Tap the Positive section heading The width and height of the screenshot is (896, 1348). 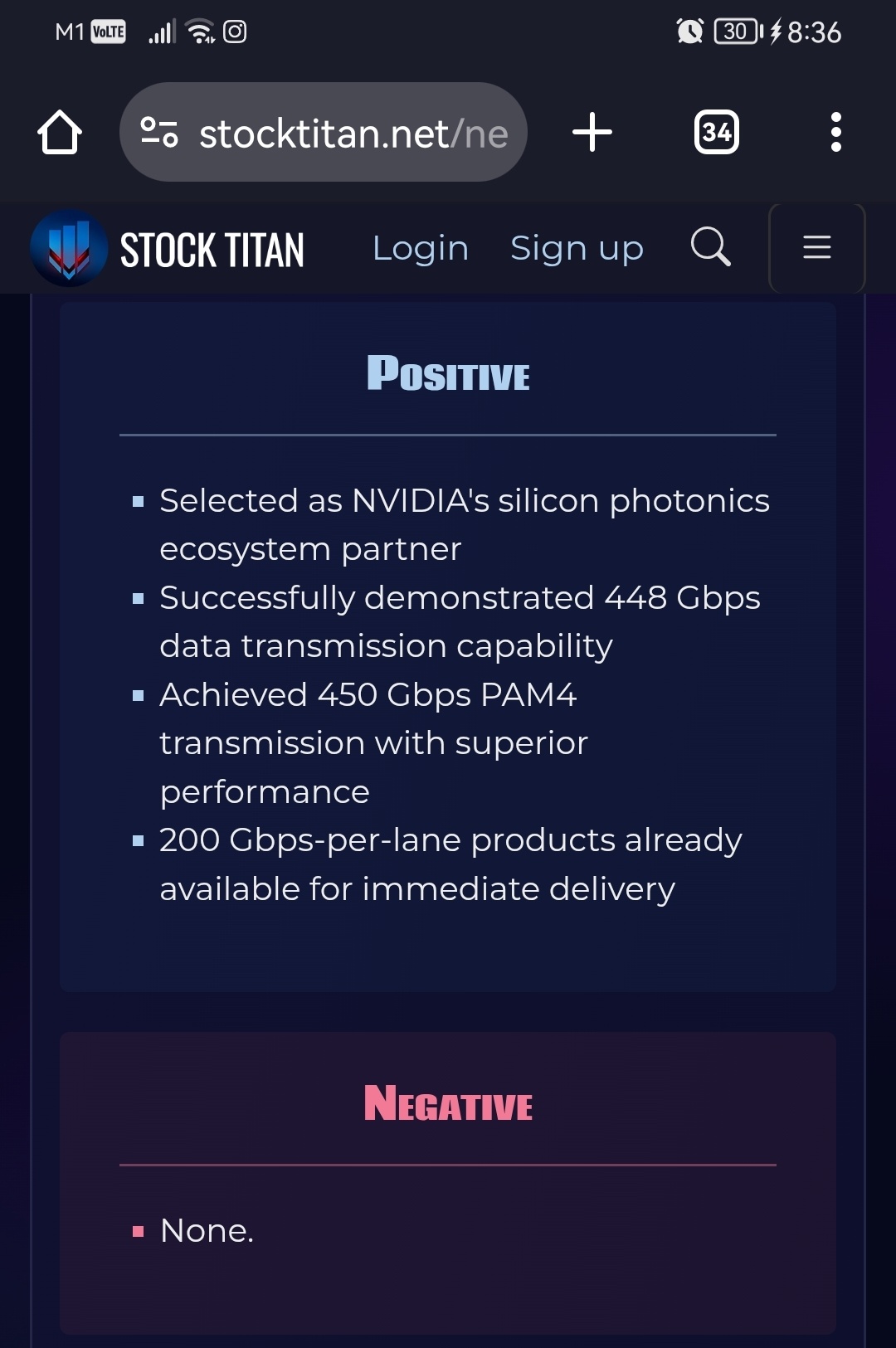tap(448, 373)
